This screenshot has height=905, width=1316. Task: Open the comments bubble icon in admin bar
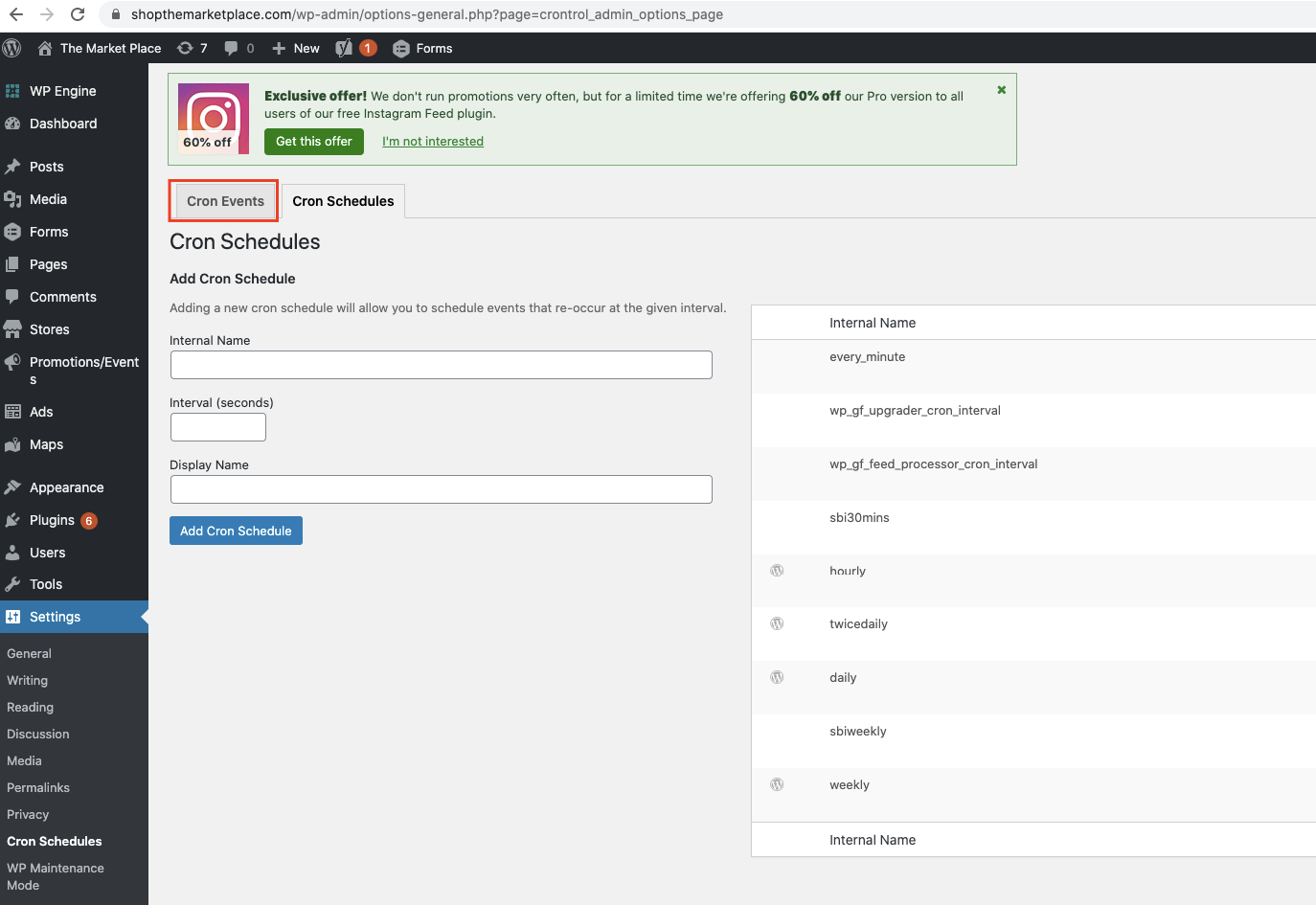[238, 48]
